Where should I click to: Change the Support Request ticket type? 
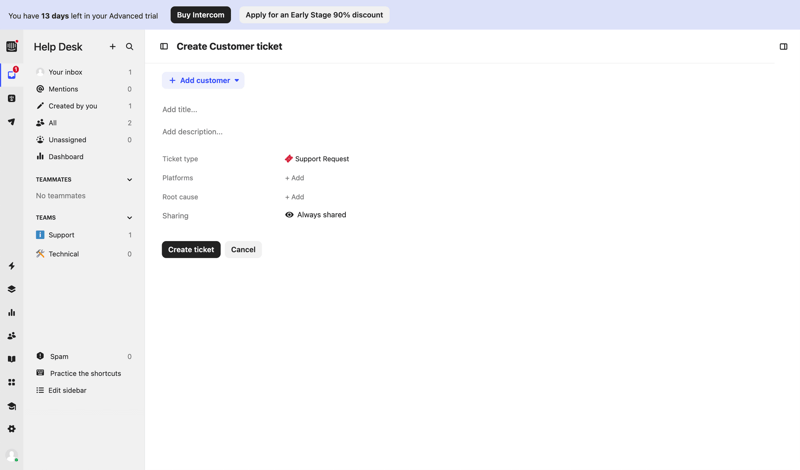[317, 159]
